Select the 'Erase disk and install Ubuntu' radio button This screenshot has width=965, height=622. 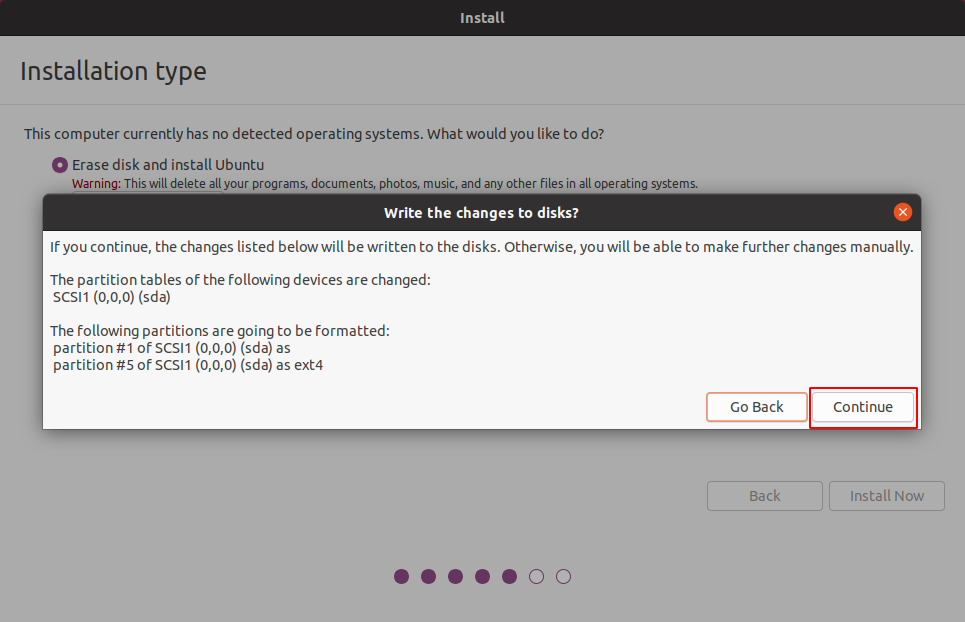(x=60, y=165)
